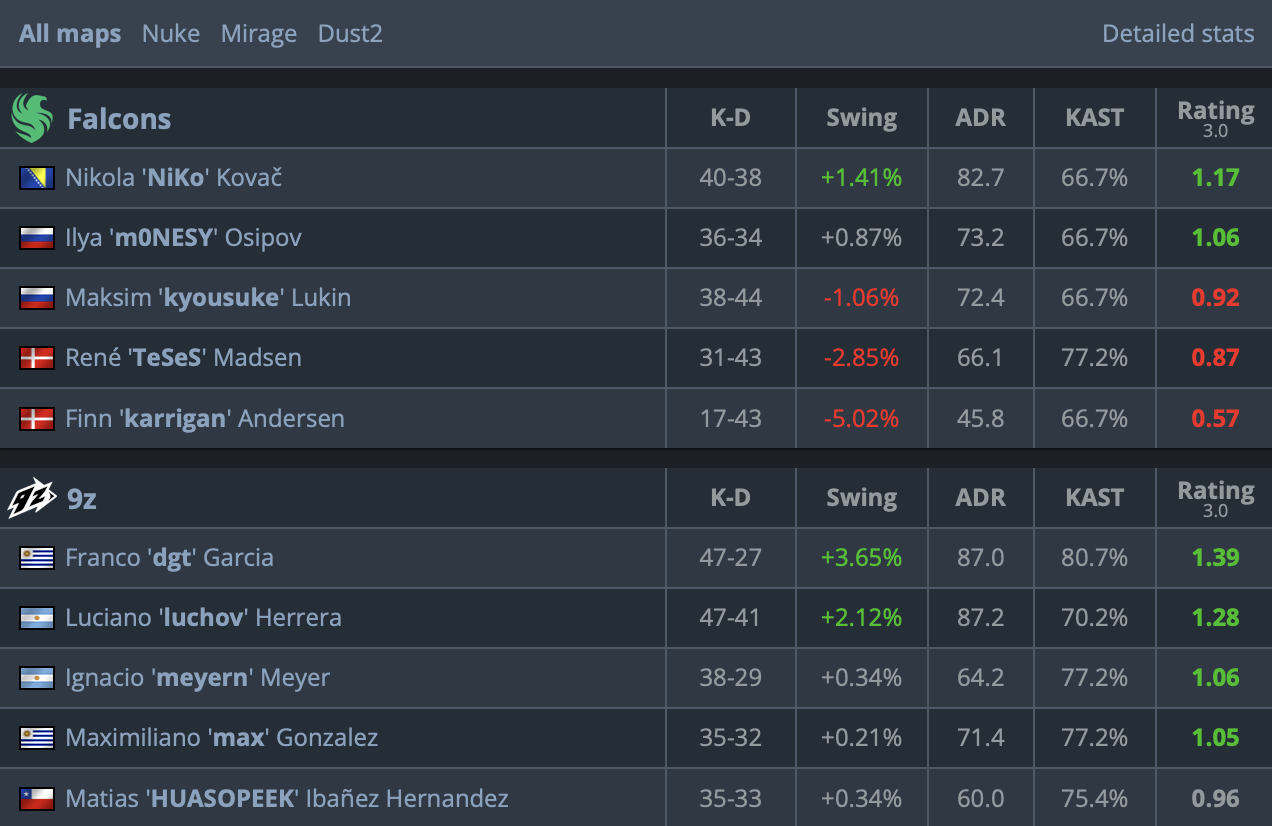Select the Dust2 map tab

tap(350, 34)
